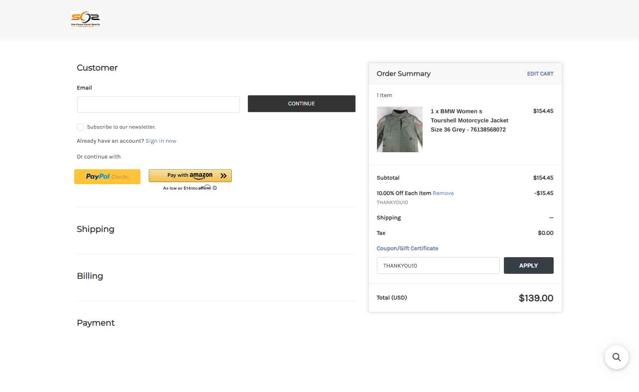Click the Affirm 'As low as' text

[187, 188]
